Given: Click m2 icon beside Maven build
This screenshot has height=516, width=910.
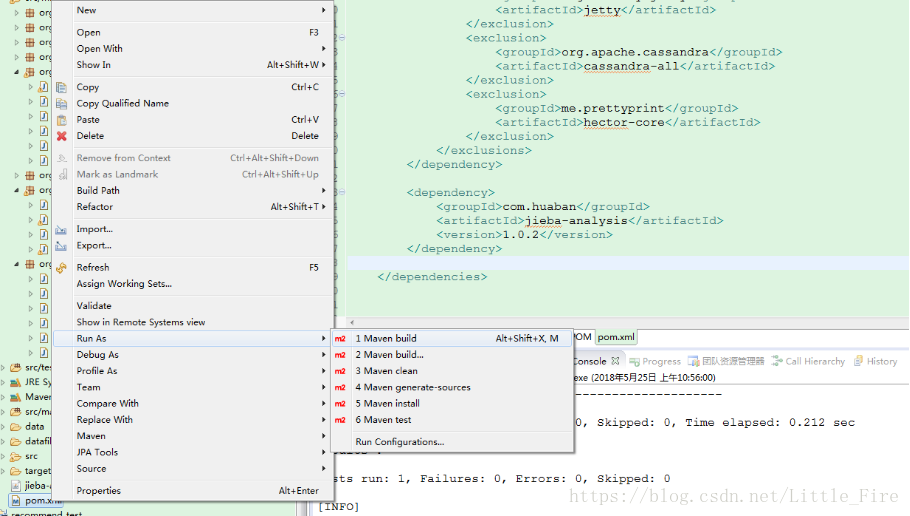Looking at the screenshot, I should coord(340,338).
